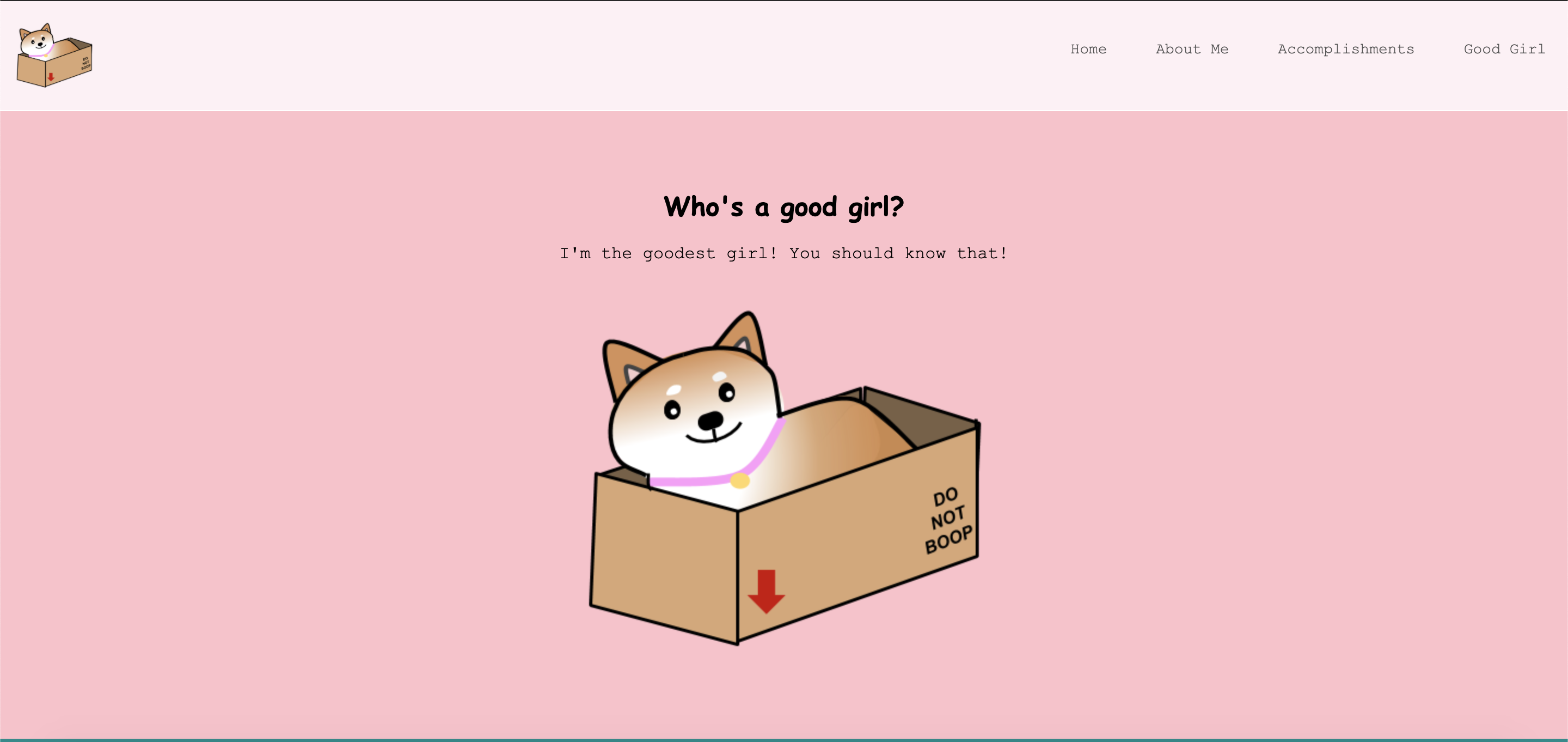This screenshot has height=742, width=1568.
Task: Open the Accomplishments nav item
Action: click(x=1345, y=50)
